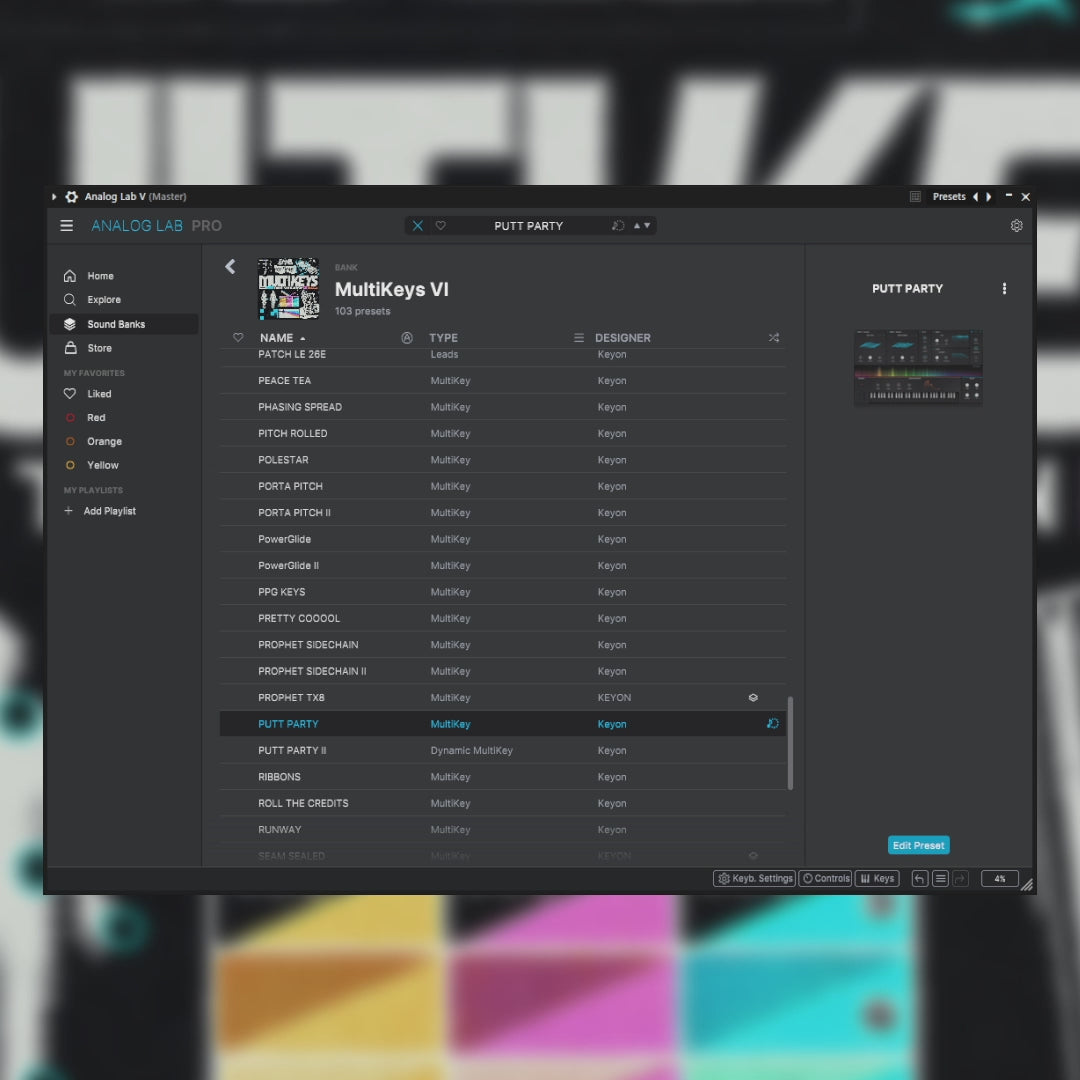Image resolution: width=1080 pixels, height=1080 pixels.
Task: Click the preset list scrollbar
Action: tap(790, 743)
